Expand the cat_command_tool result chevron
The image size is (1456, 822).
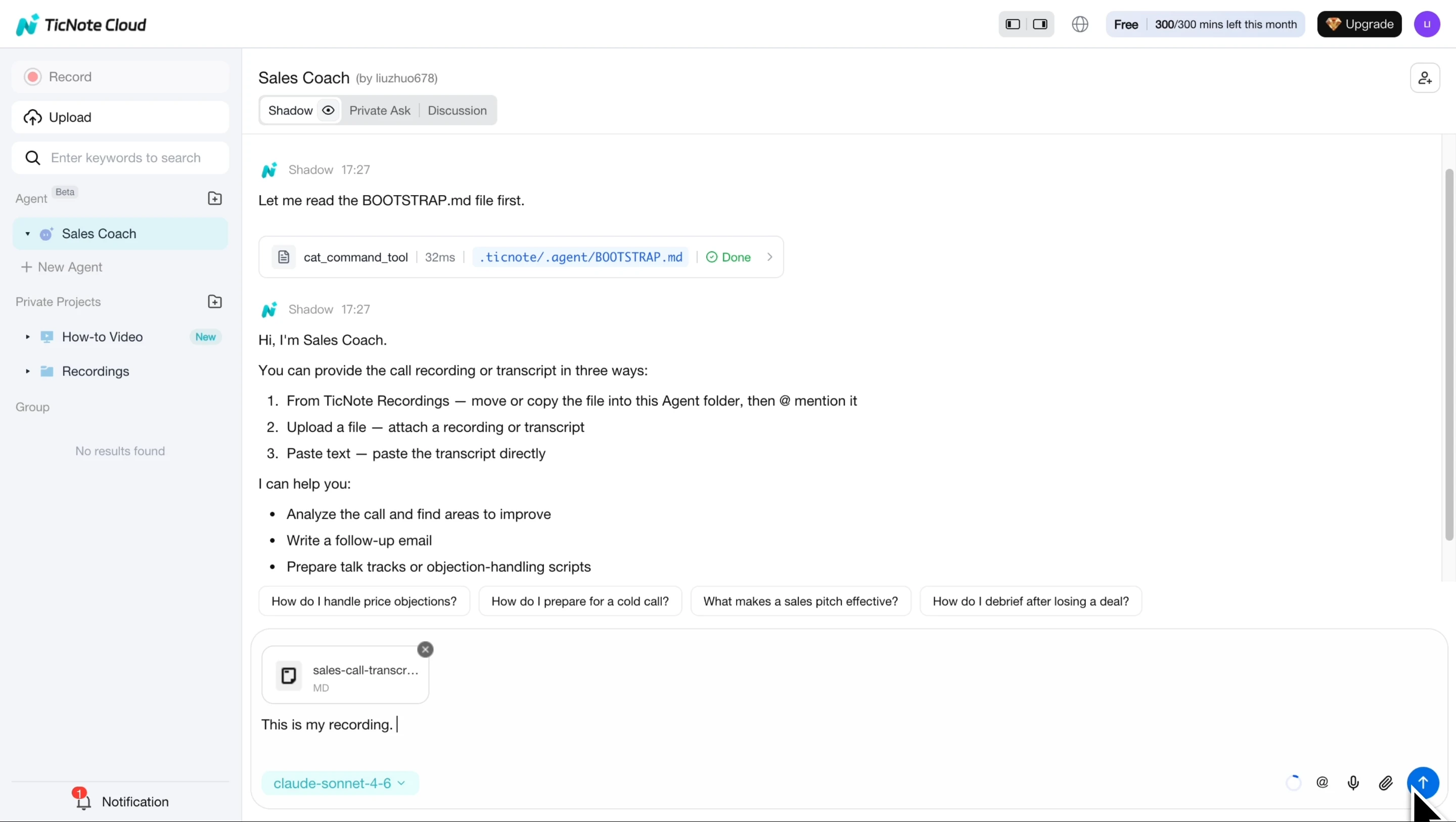click(x=770, y=257)
